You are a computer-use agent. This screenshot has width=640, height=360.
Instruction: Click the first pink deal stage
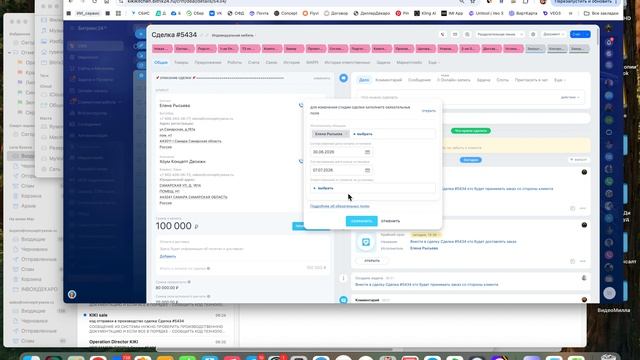coord(162,49)
